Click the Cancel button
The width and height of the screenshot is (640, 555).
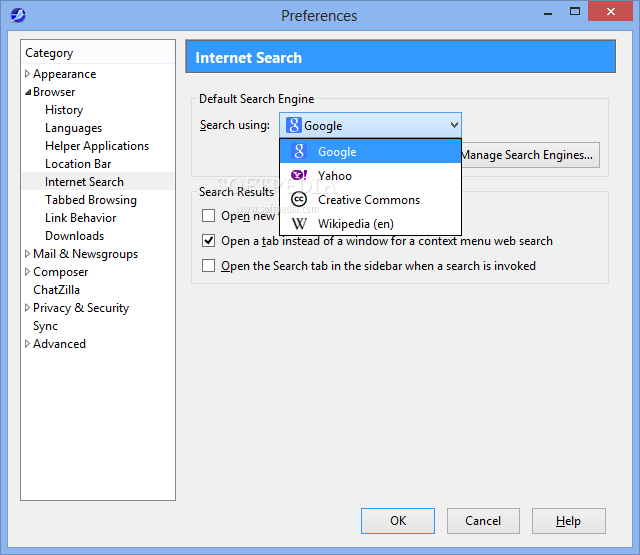pos(483,521)
